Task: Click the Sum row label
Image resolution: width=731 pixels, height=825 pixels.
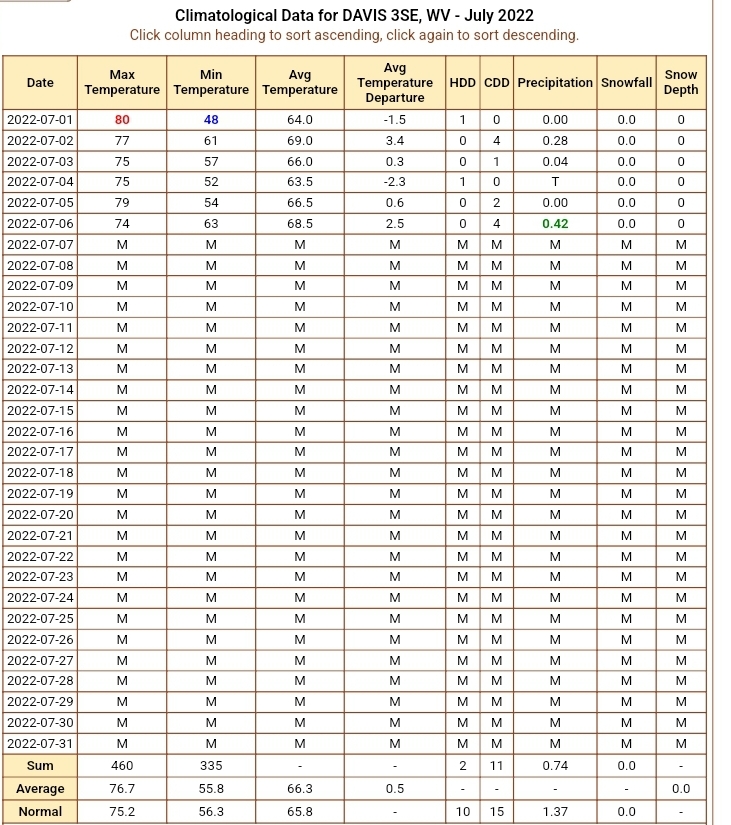Action: coord(40,766)
